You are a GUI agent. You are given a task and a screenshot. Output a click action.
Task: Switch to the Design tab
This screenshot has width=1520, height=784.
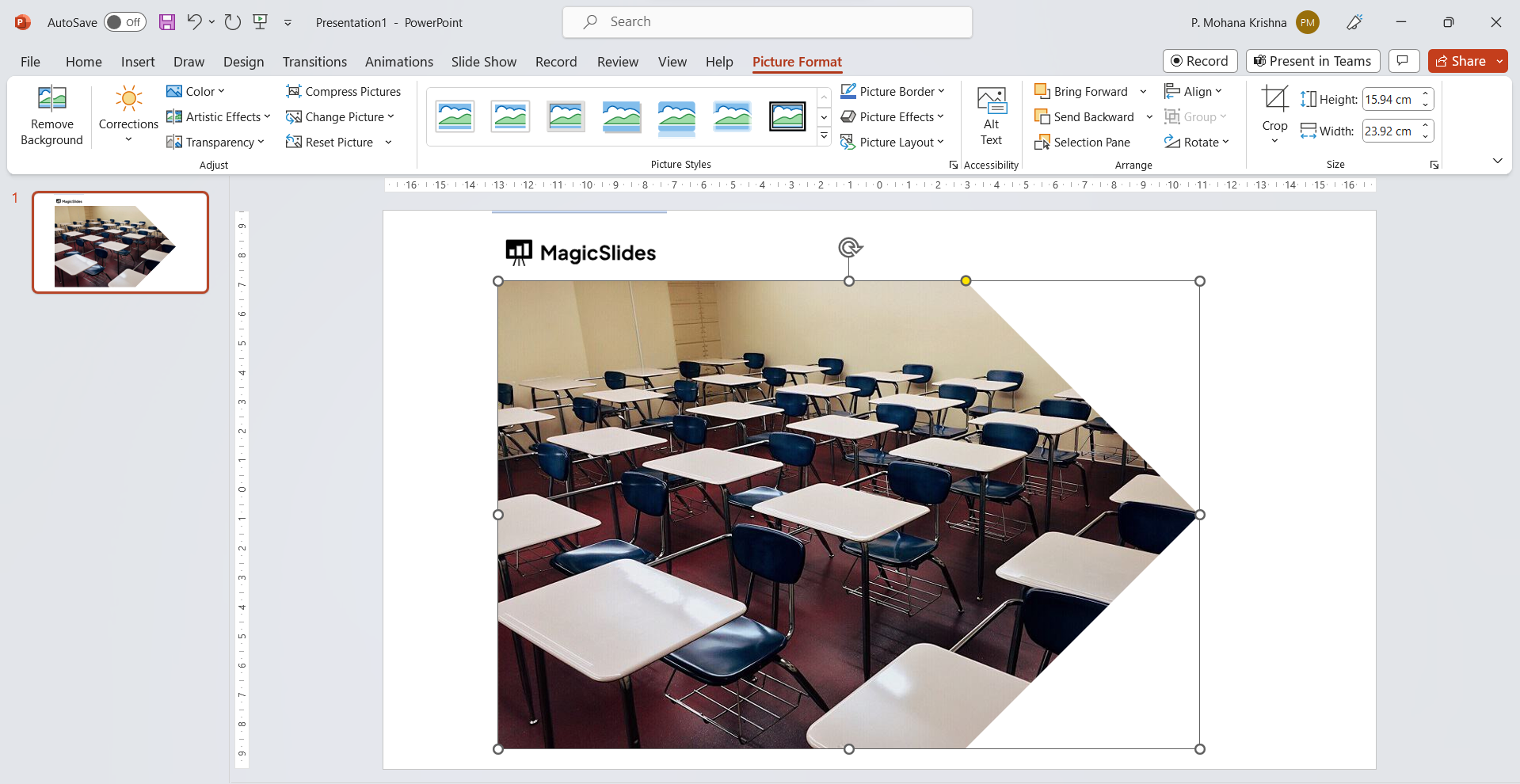click(243, 62)
